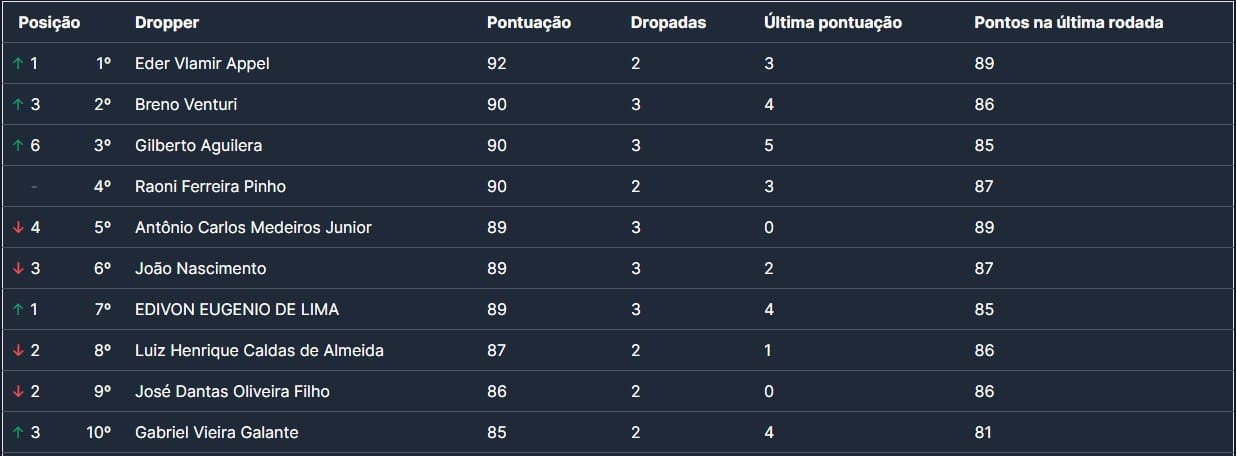Click Gabriel Vieira Galante's name
The width and height of the screenshot is (1236, 456).
(216, 433)
